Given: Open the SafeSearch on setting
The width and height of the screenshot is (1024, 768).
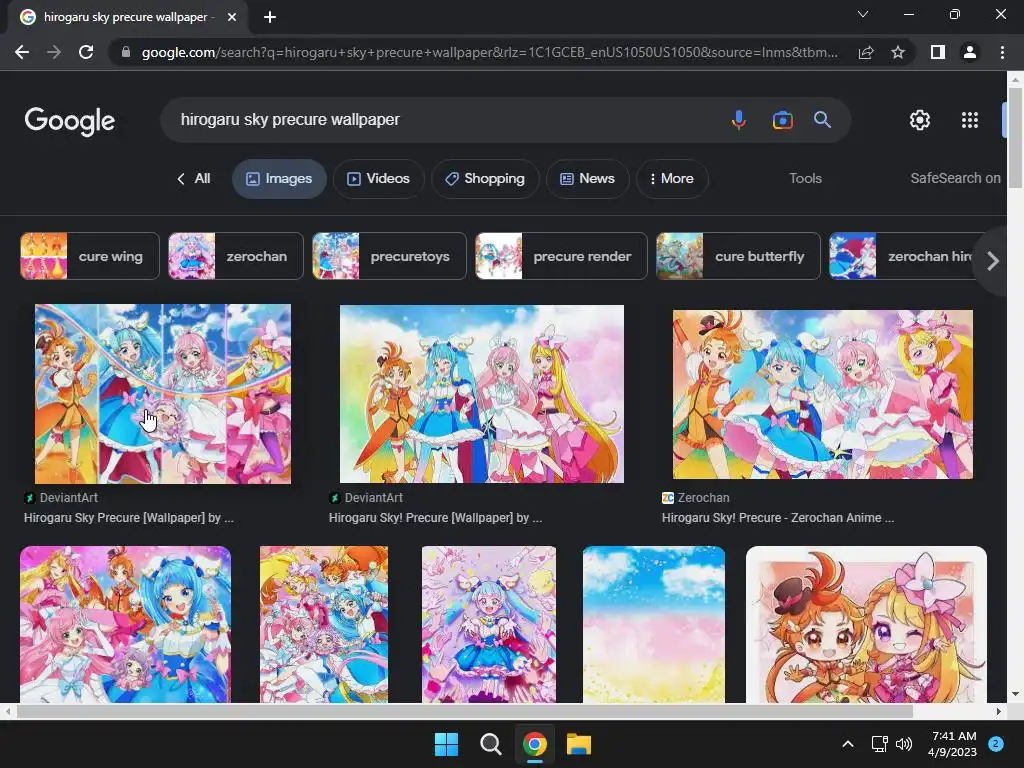Looking at the screenshot, I should (955, 178).
